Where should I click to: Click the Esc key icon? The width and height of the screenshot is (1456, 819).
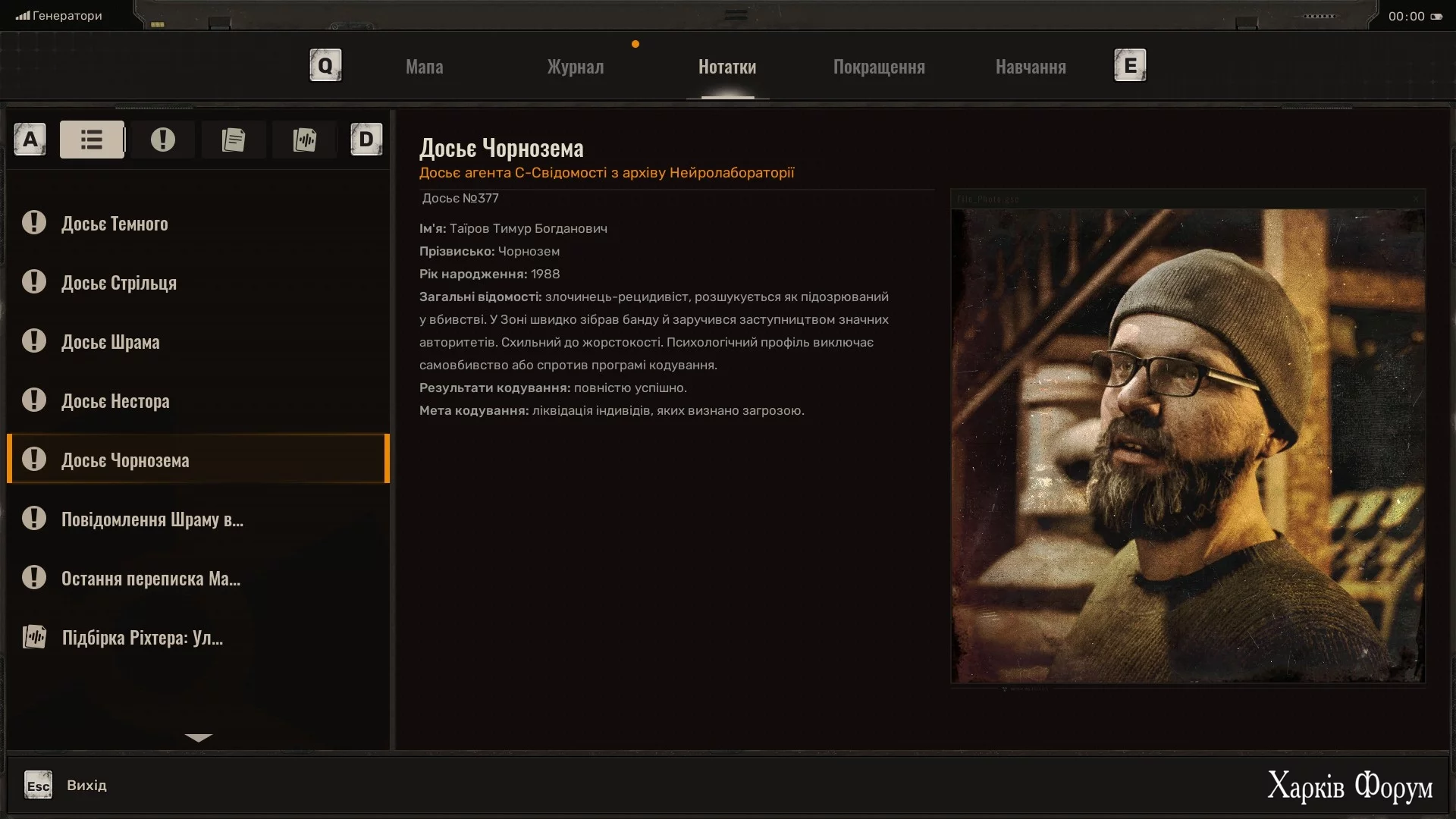point(38,786)
